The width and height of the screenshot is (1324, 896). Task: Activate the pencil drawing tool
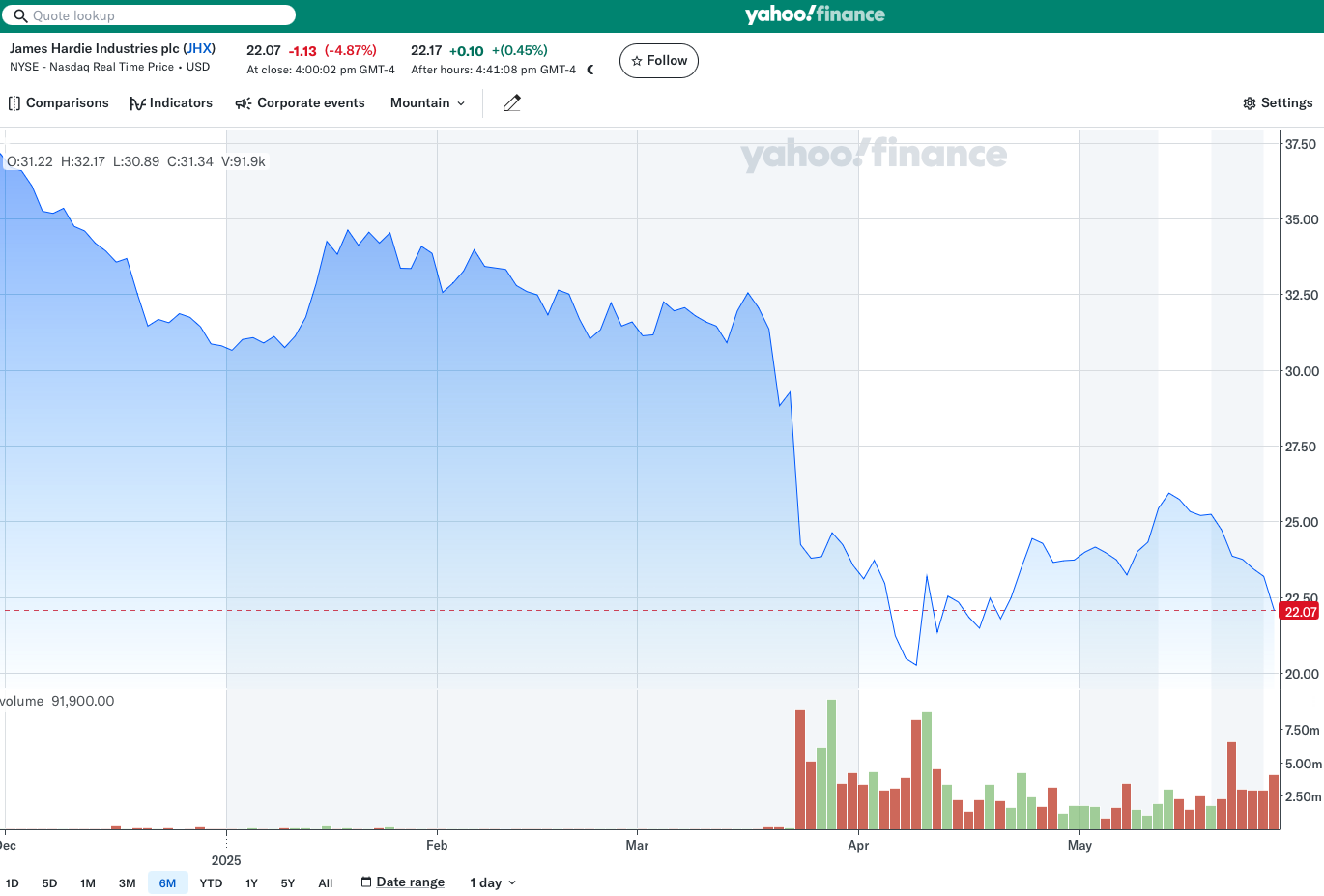coord(512,103)
